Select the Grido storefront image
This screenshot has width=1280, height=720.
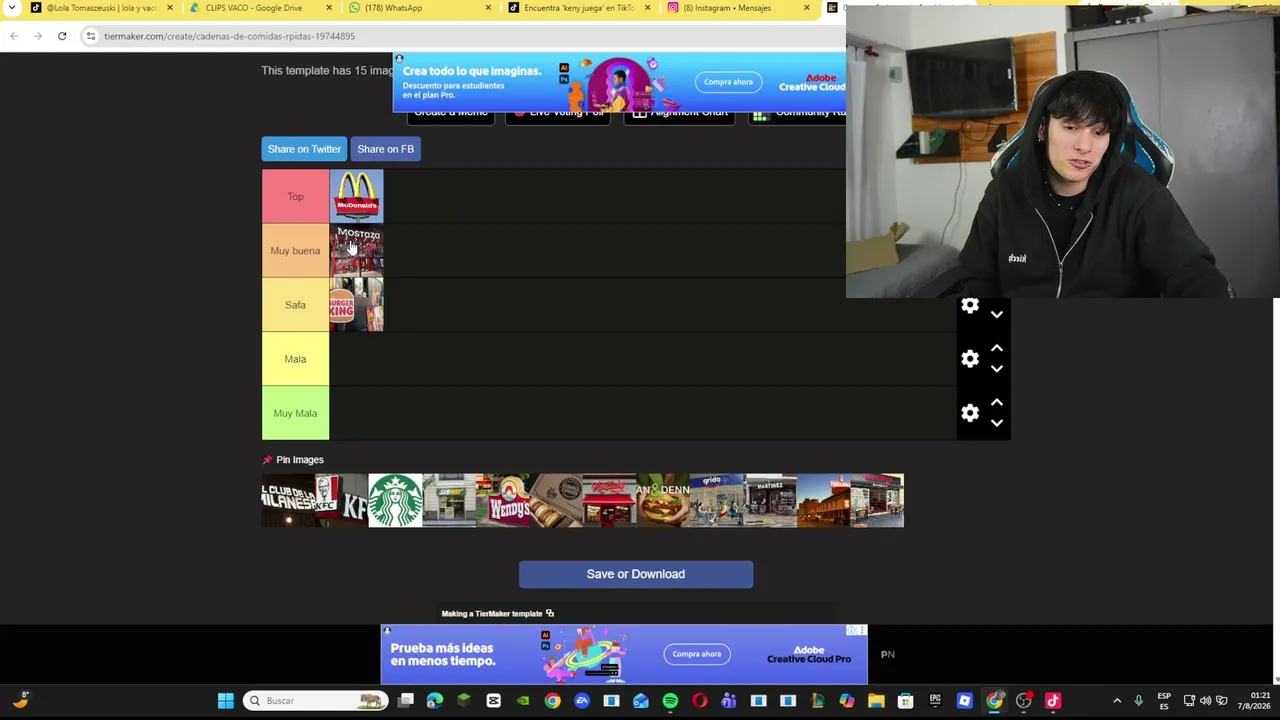(716, 500)
